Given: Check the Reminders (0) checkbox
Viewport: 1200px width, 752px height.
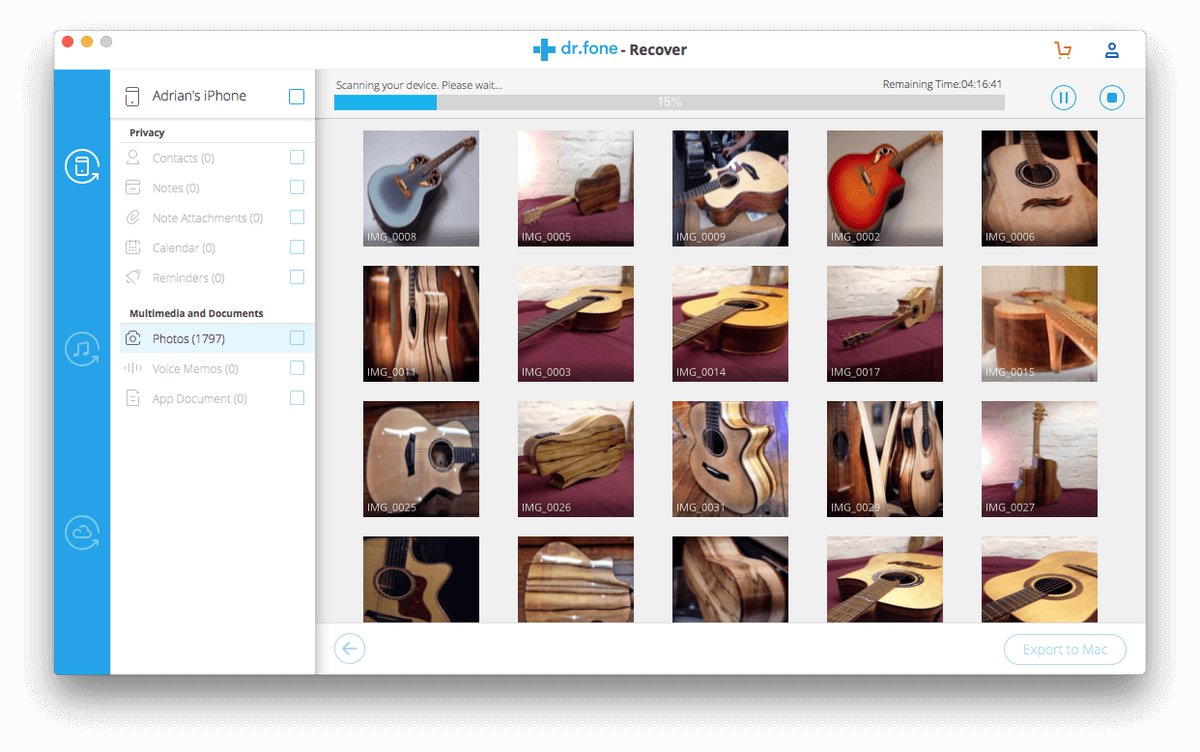Looking at the screenshot, I should coord(296,278).
